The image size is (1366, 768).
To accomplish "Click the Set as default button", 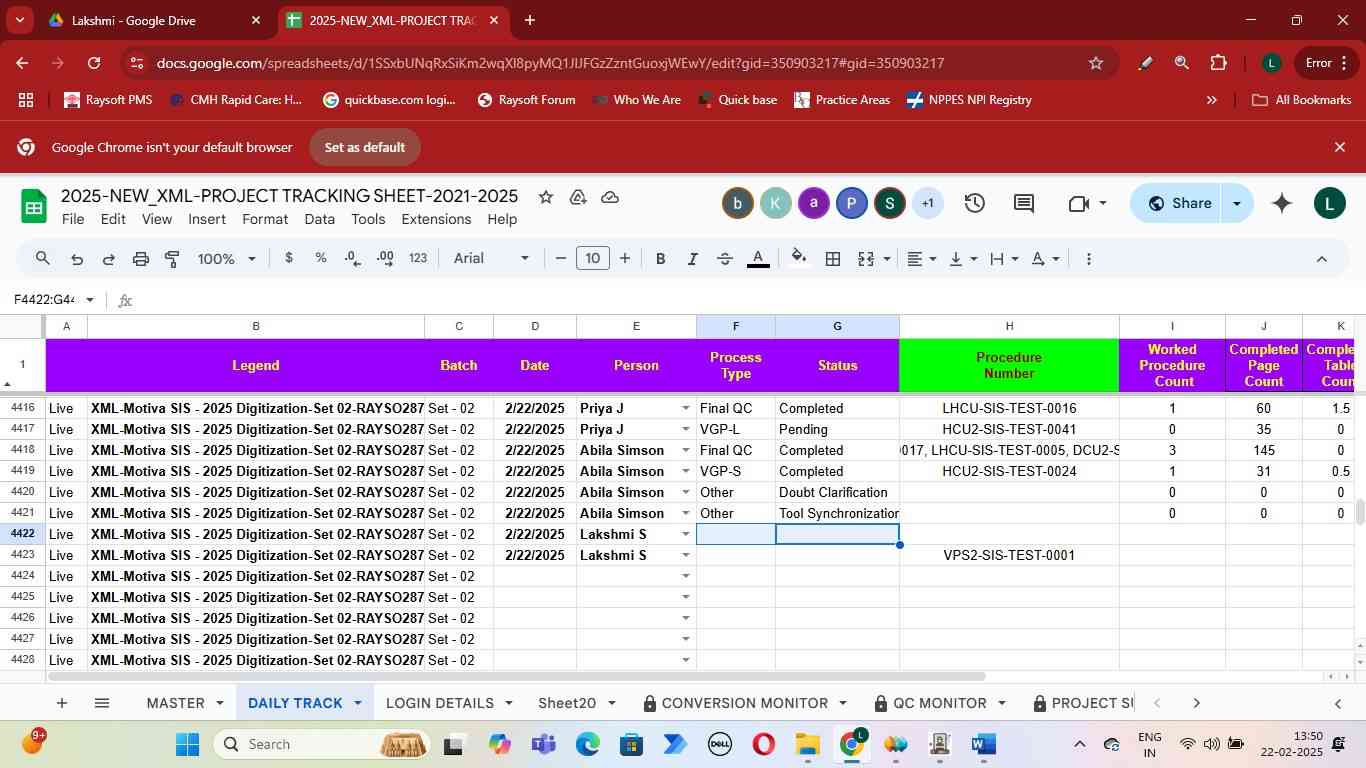I will 364,147.
